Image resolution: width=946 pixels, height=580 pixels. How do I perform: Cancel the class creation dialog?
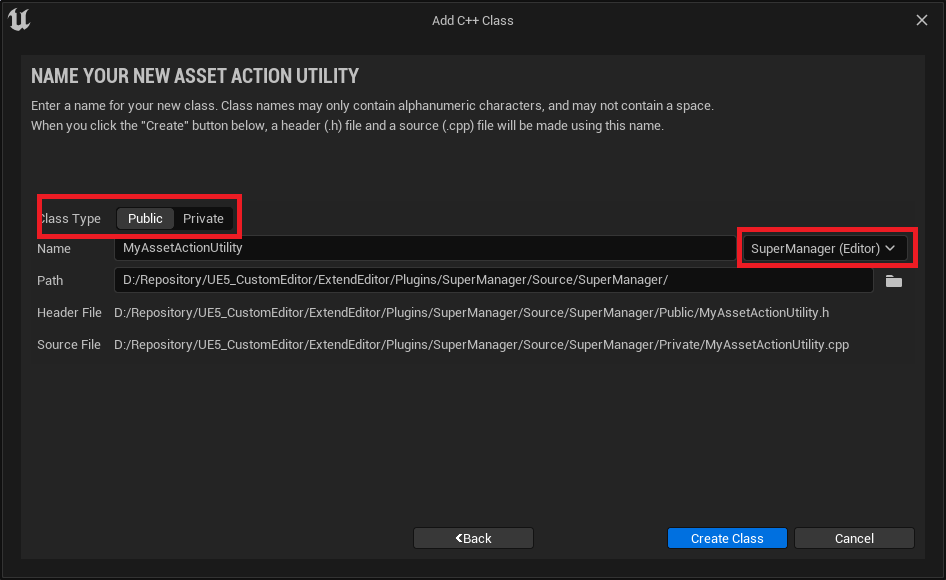[854, 538]
